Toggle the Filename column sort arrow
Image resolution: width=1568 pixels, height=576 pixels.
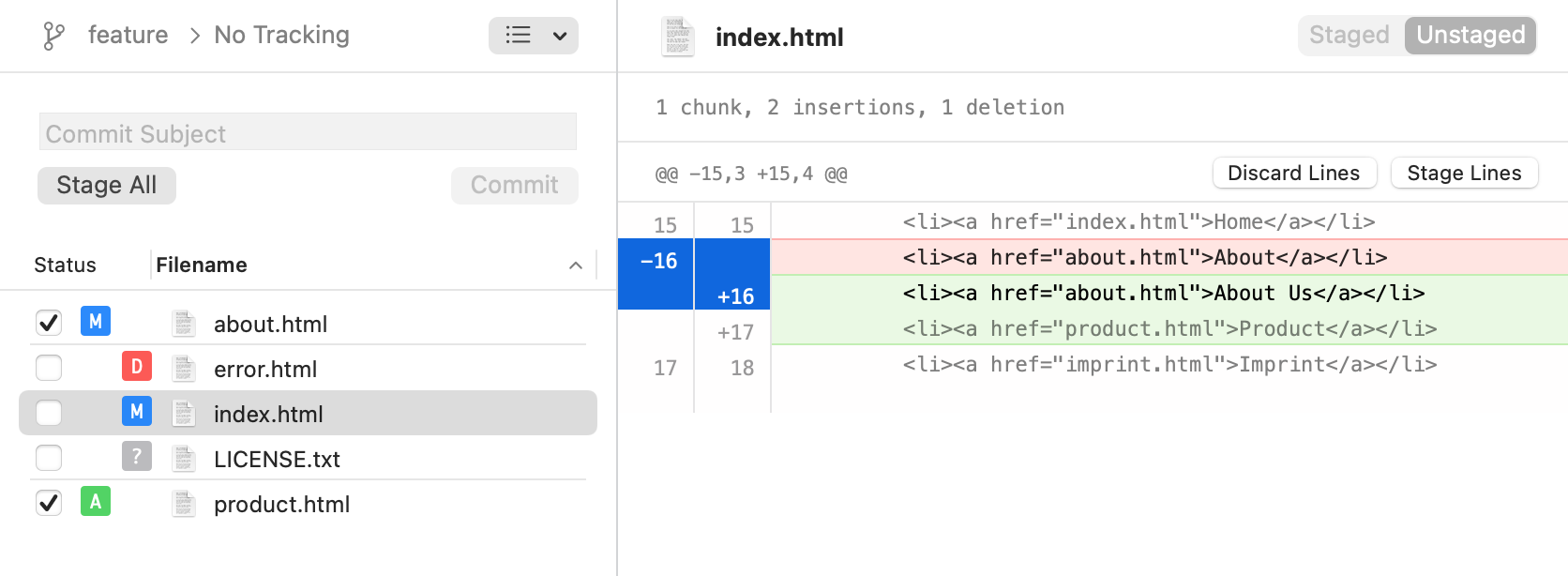coord(576,265)
